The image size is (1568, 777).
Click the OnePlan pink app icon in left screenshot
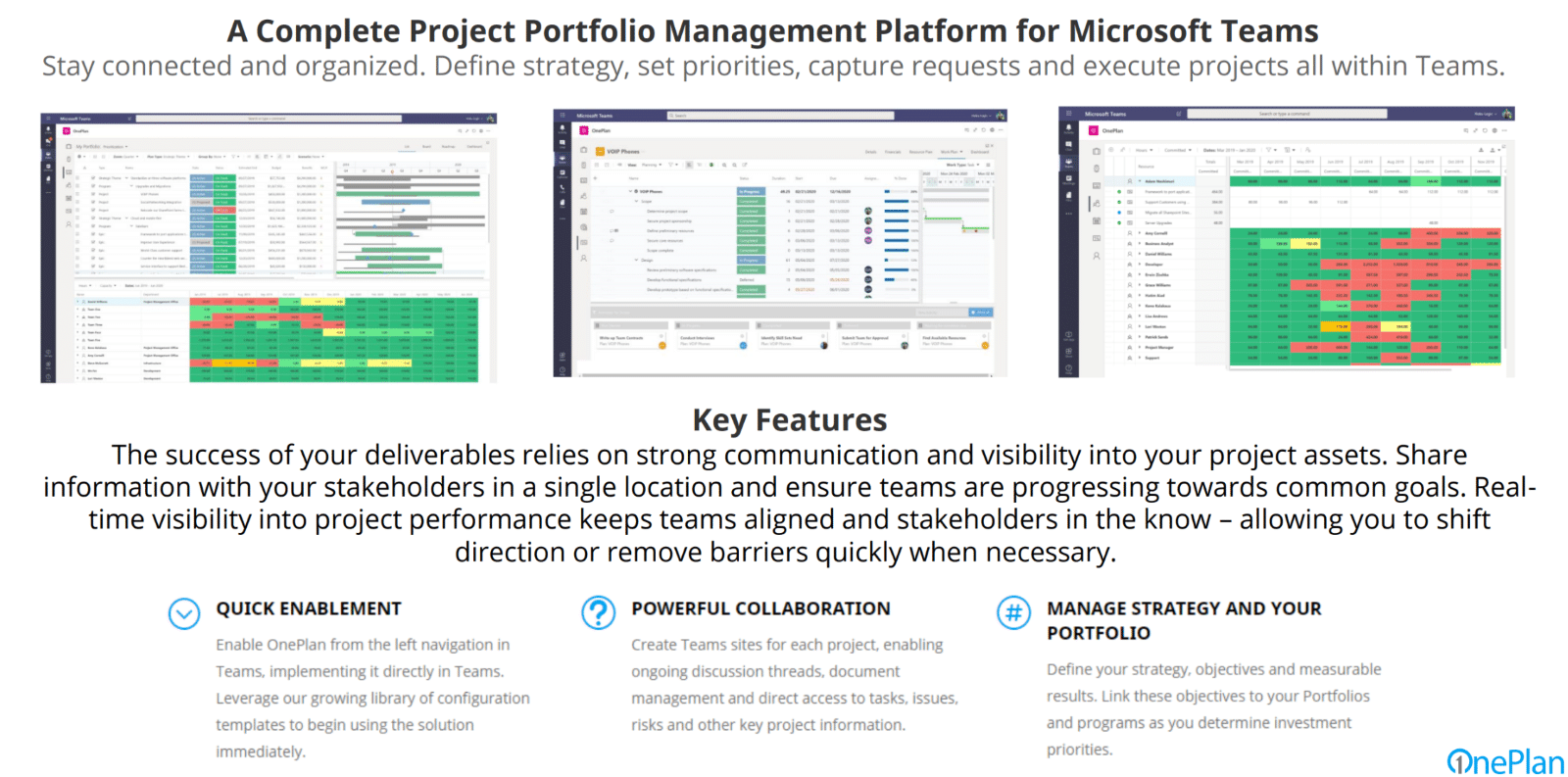tap(67, 131)
